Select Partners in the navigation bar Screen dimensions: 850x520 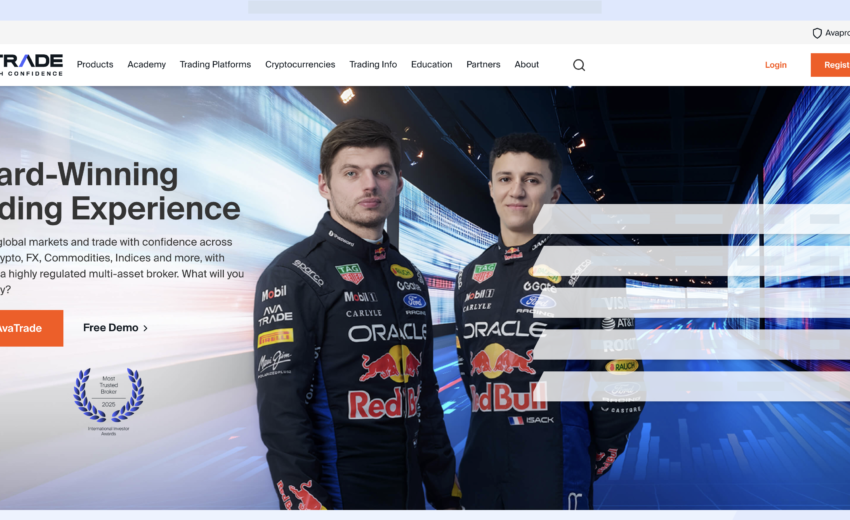(x=483, y=65)
